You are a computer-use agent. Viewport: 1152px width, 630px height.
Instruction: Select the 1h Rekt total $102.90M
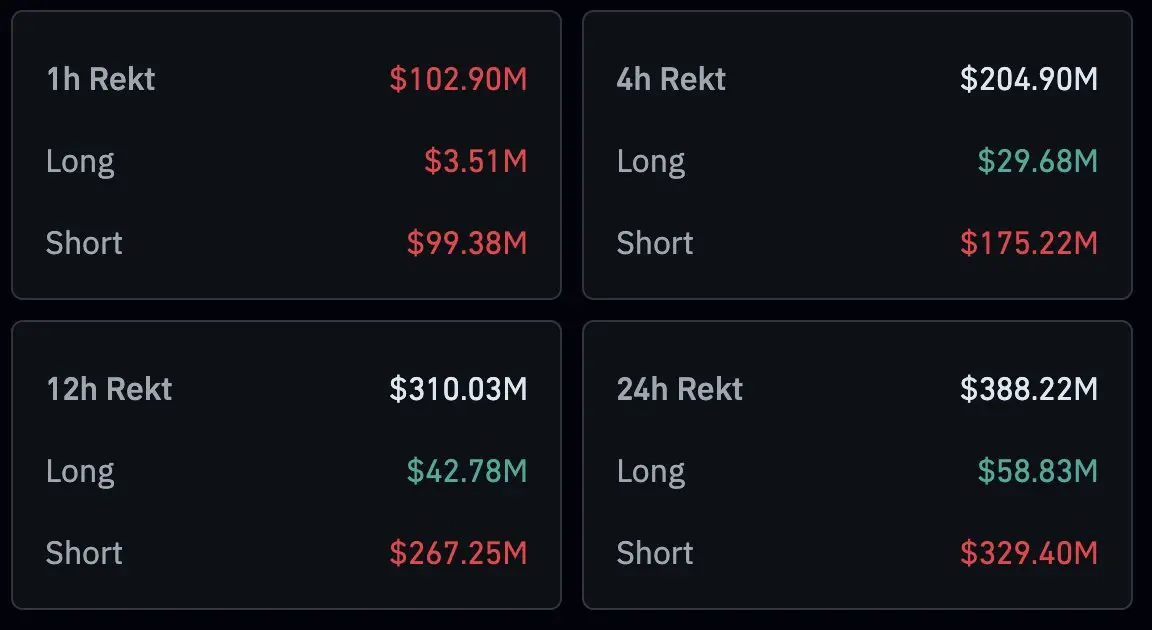(458, 79)
